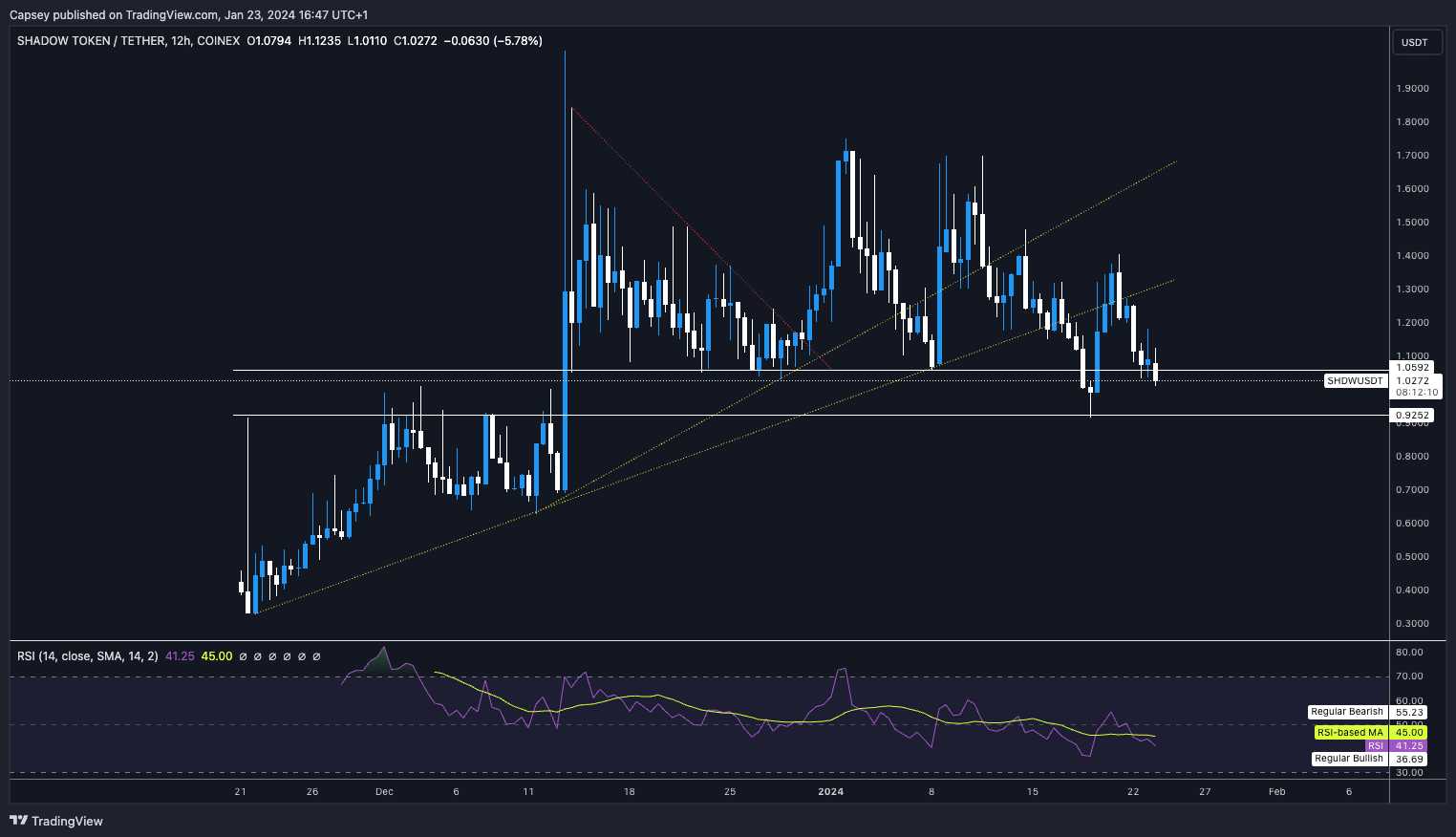Click the SHDWUSDT price line label

[x=1355, y=381]
